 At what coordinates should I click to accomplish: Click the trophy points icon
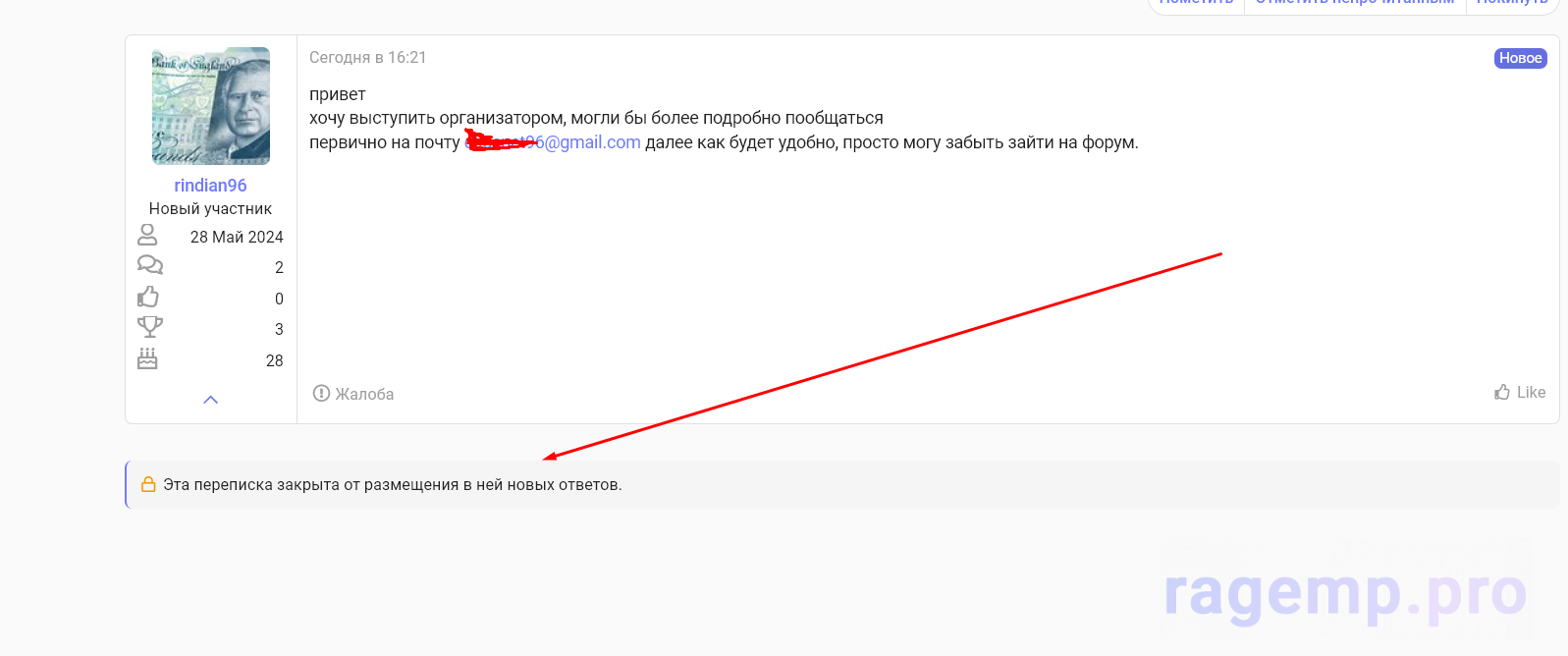(149, 327)
